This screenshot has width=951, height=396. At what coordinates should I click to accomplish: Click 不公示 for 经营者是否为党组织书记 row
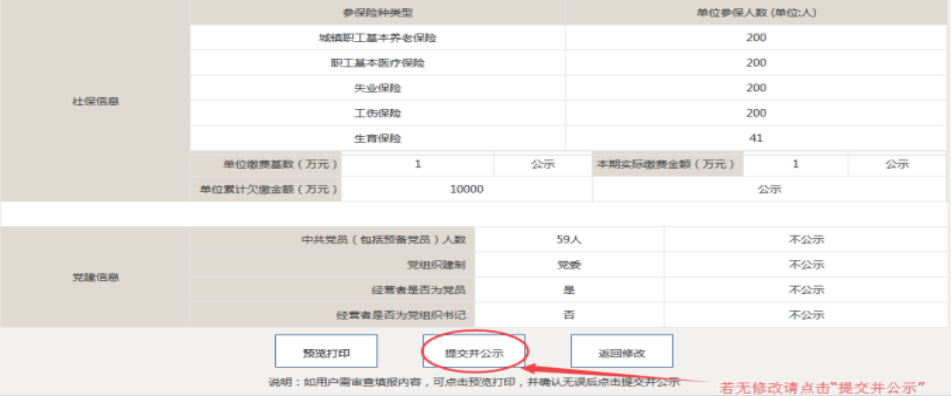click(x=806, y=315)
